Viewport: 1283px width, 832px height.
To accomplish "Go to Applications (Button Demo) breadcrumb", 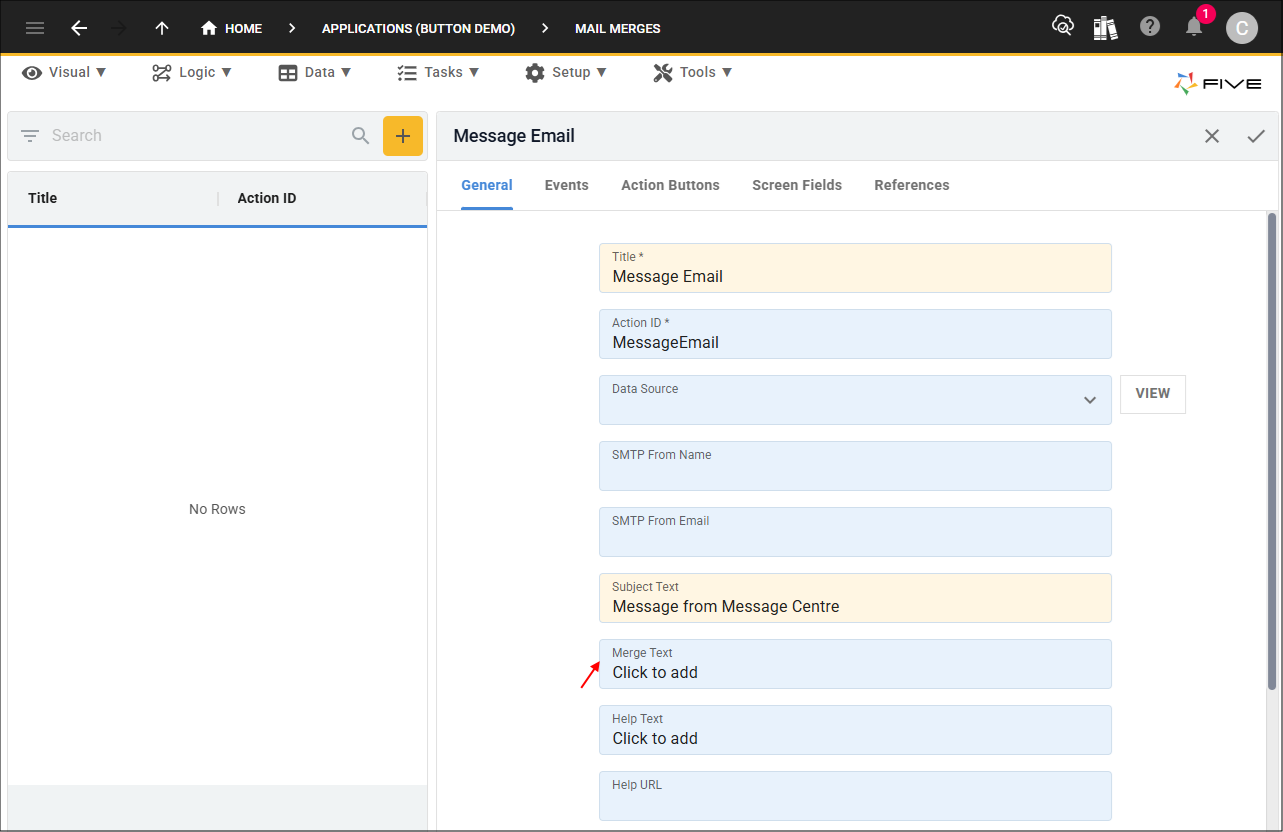I will (418, 28).
